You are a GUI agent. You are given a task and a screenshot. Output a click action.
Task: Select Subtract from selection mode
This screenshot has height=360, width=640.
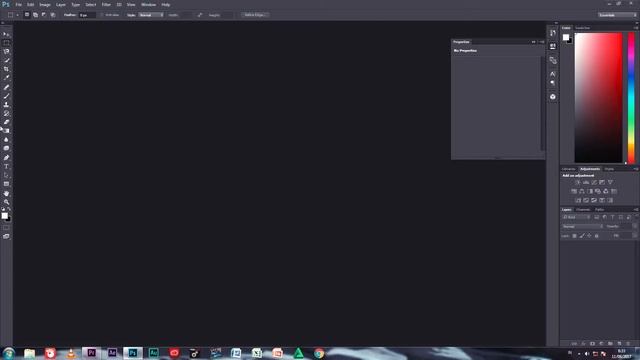click(44, 15)
